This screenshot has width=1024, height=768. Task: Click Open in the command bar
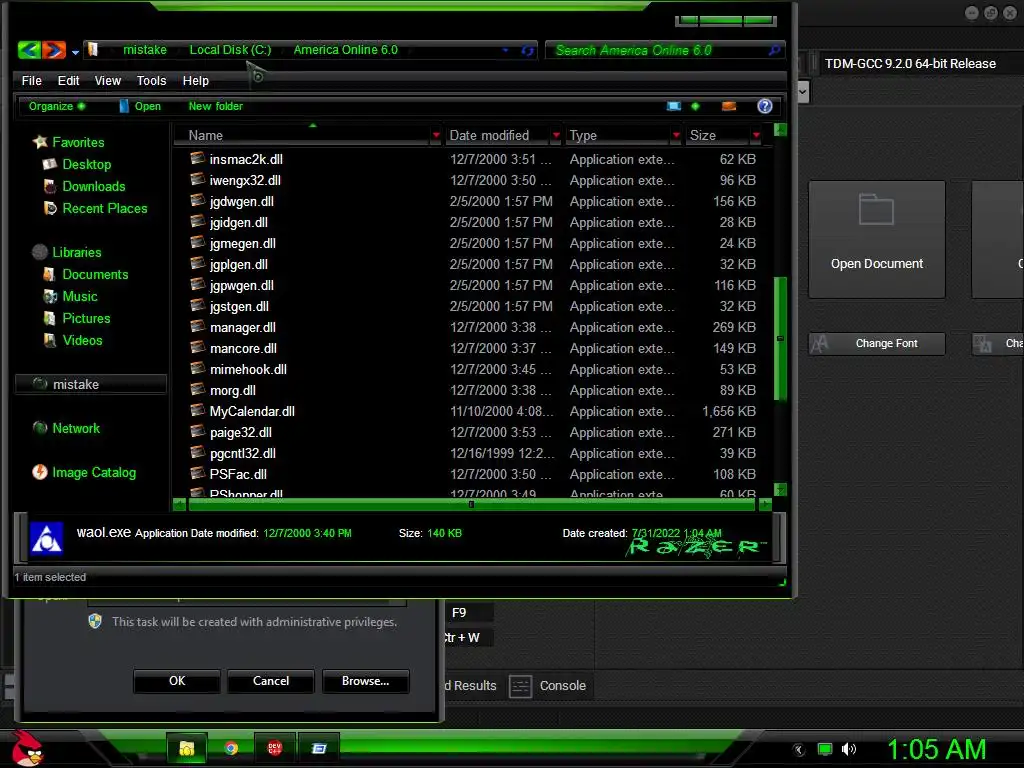coord(140,106)
